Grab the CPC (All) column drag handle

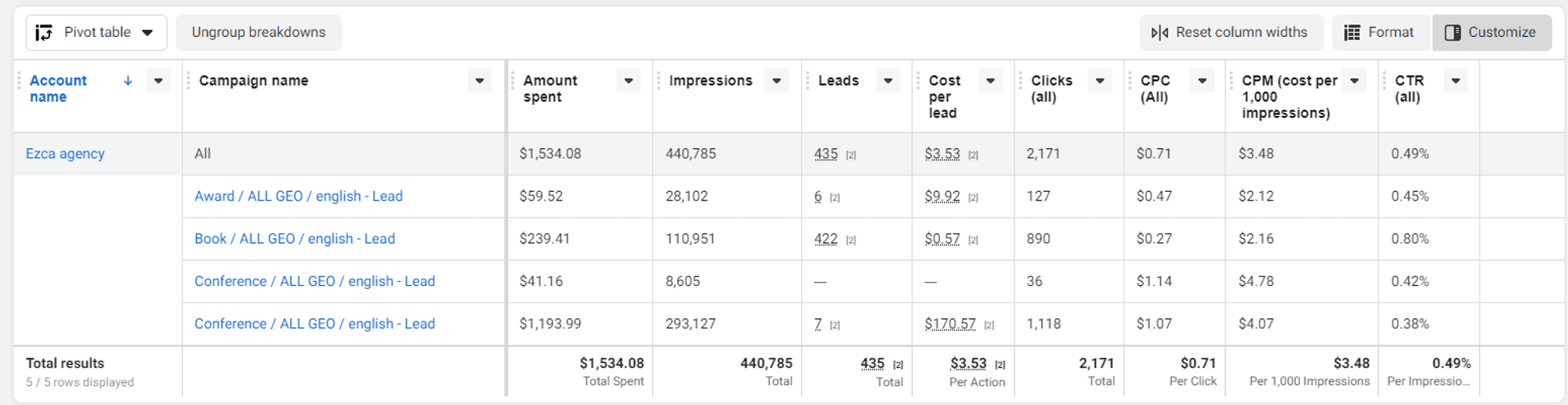[x=1131, y=81]
